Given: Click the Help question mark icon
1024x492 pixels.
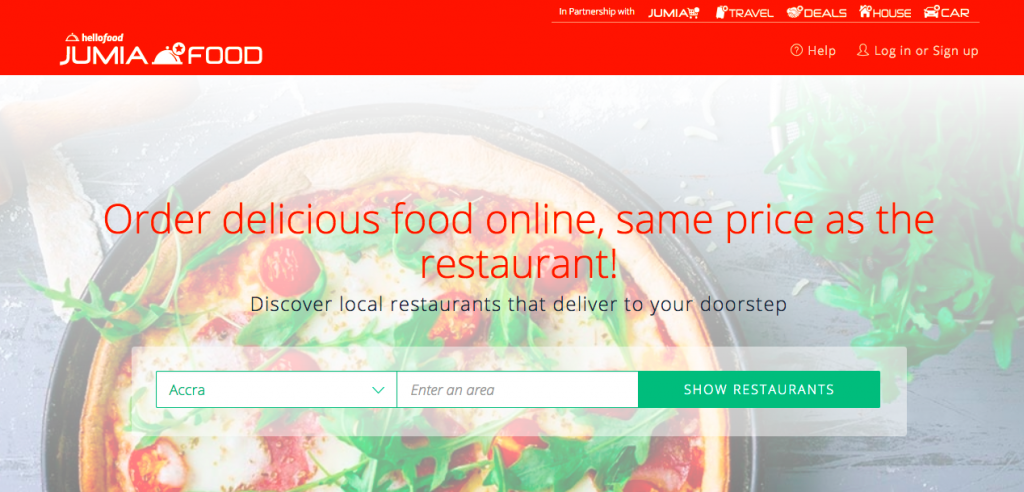Looking at the screenshot, I should pyautogui.click(x=796, y=50).
